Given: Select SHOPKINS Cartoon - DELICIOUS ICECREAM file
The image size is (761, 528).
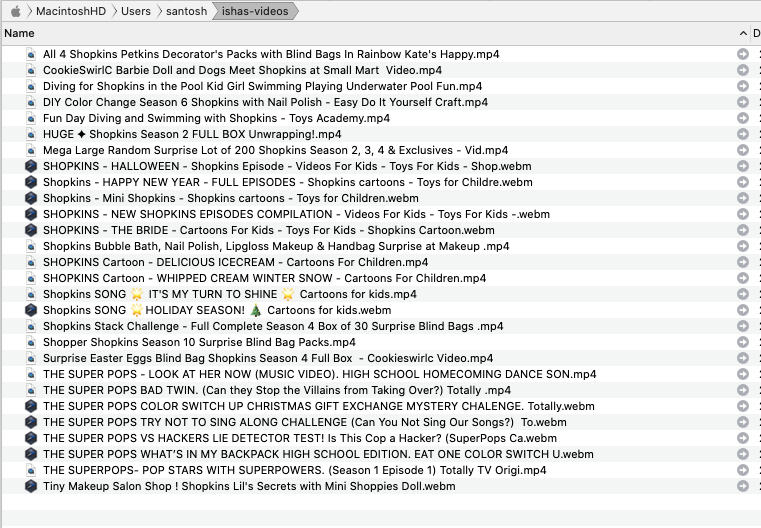Looking at the screenshot, I should point(236,263).
